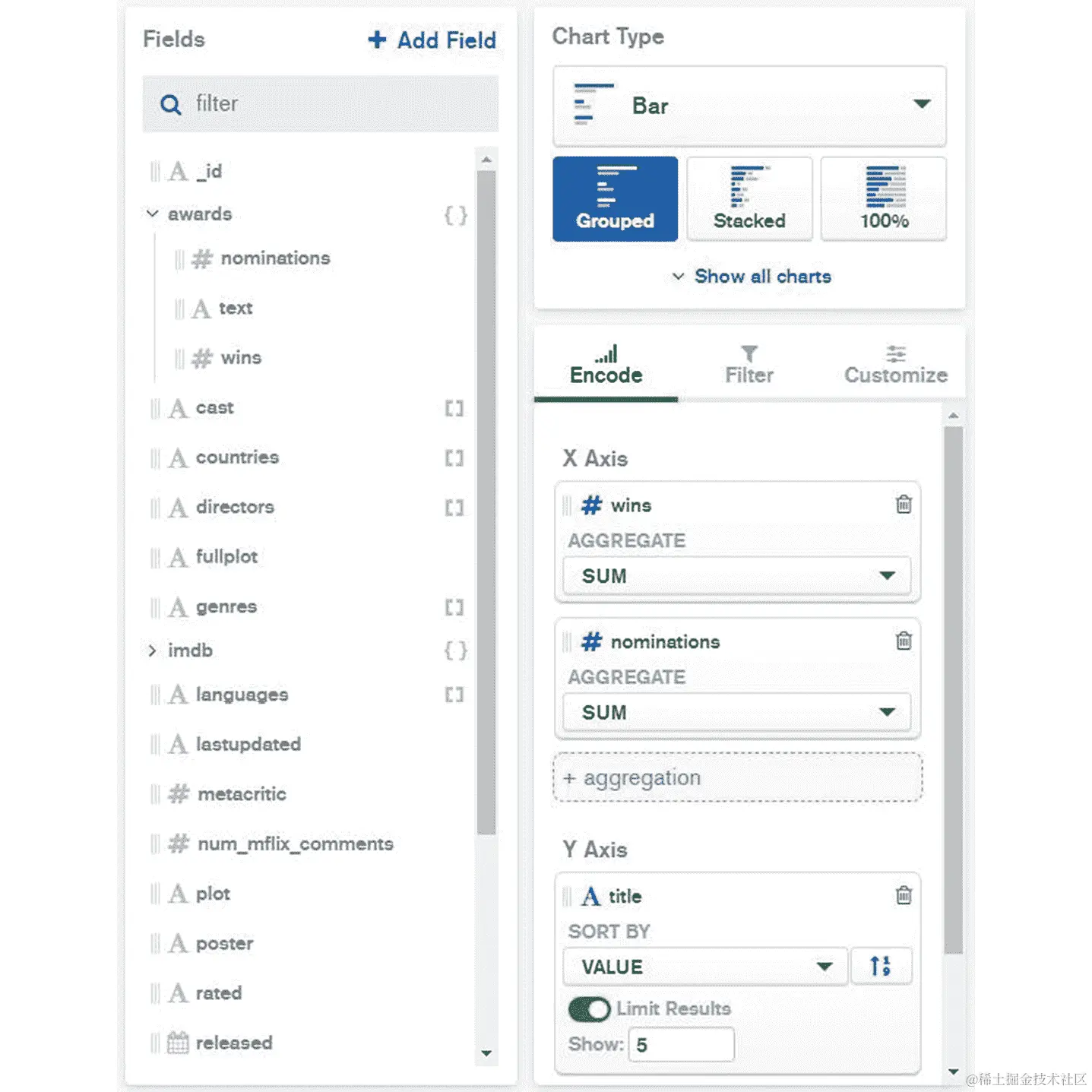This screenshot has height=1092, width=1092.
Task: Open the Bar chart type dropdown
Action: (749, 106)
